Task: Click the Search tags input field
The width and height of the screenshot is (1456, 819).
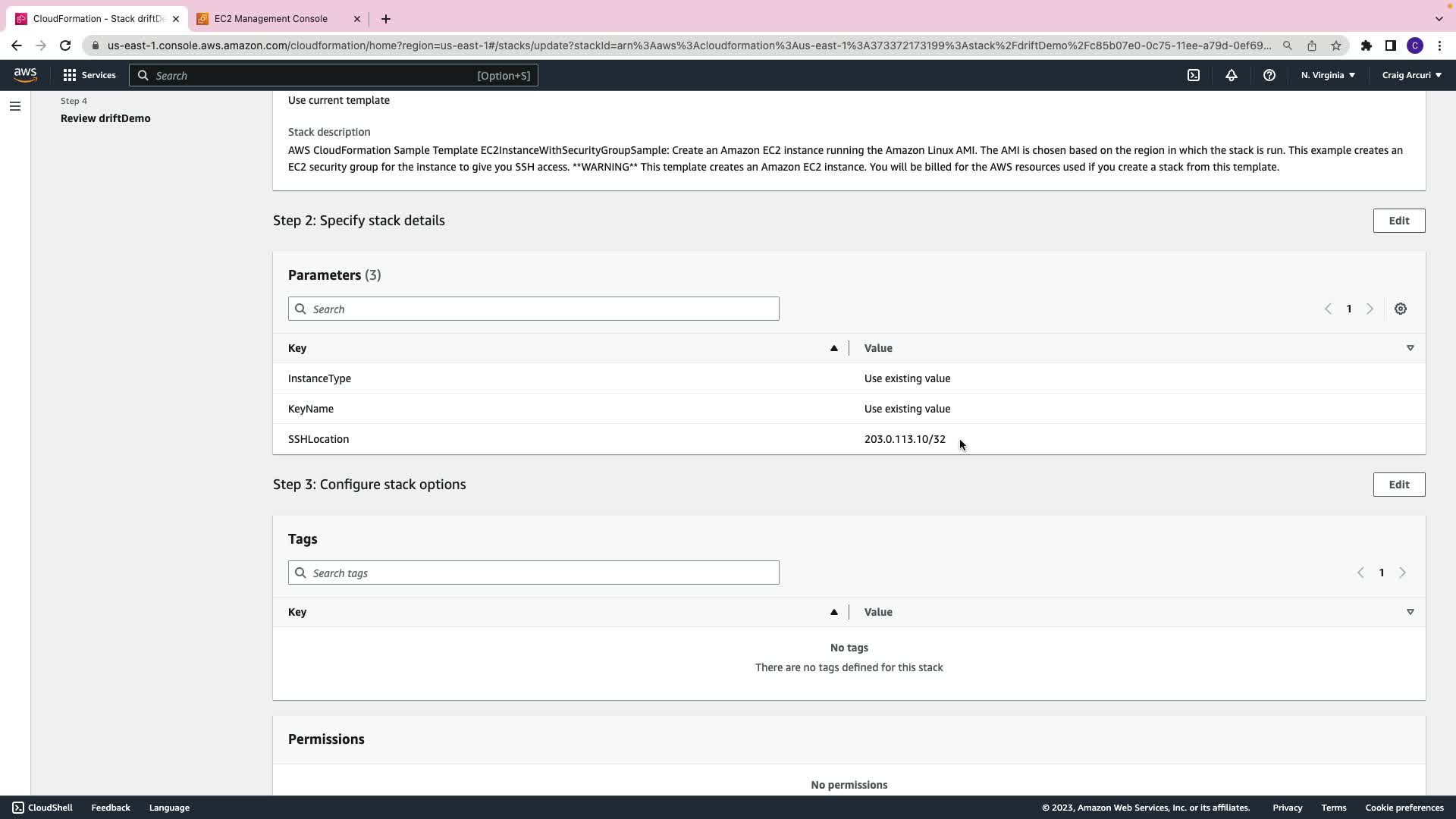Action: (534, 573)
